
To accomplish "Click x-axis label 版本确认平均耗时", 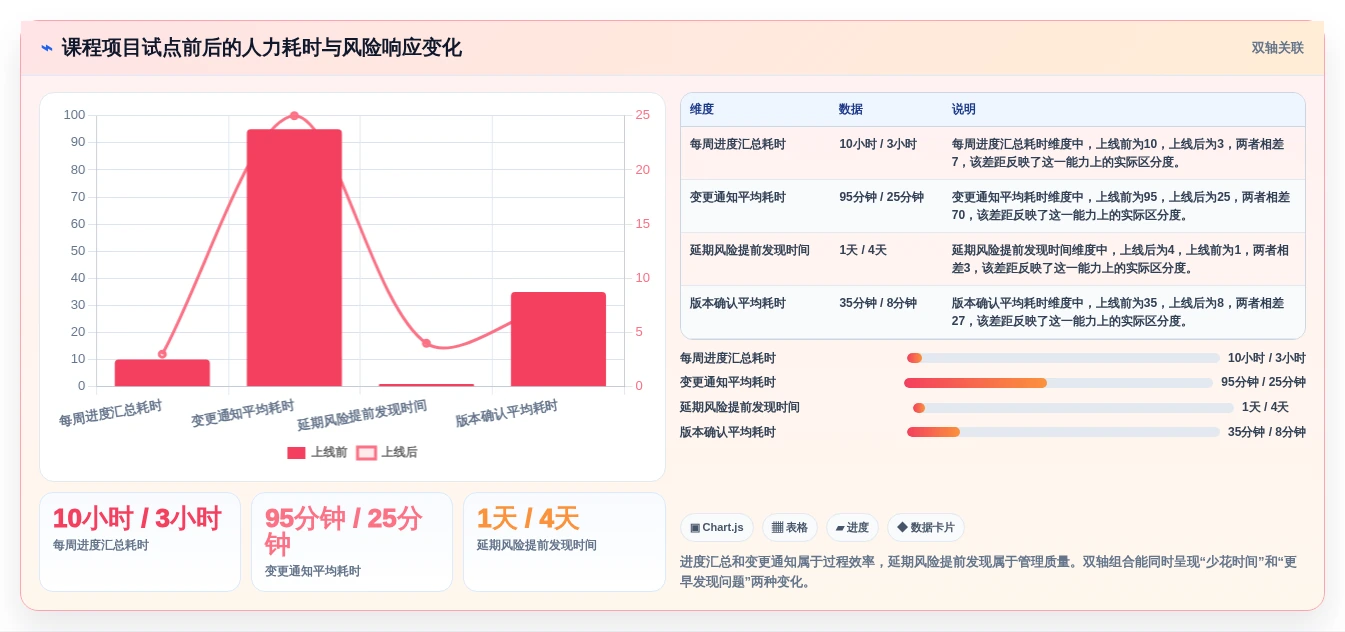I will click(x=507, y=414).
